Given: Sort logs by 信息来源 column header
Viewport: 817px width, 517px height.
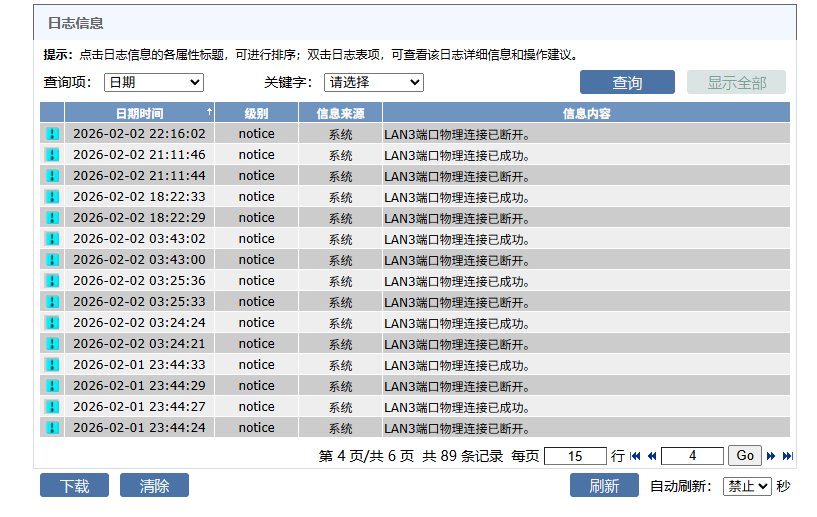Looking at the screenshot, I should coord(340,113).
